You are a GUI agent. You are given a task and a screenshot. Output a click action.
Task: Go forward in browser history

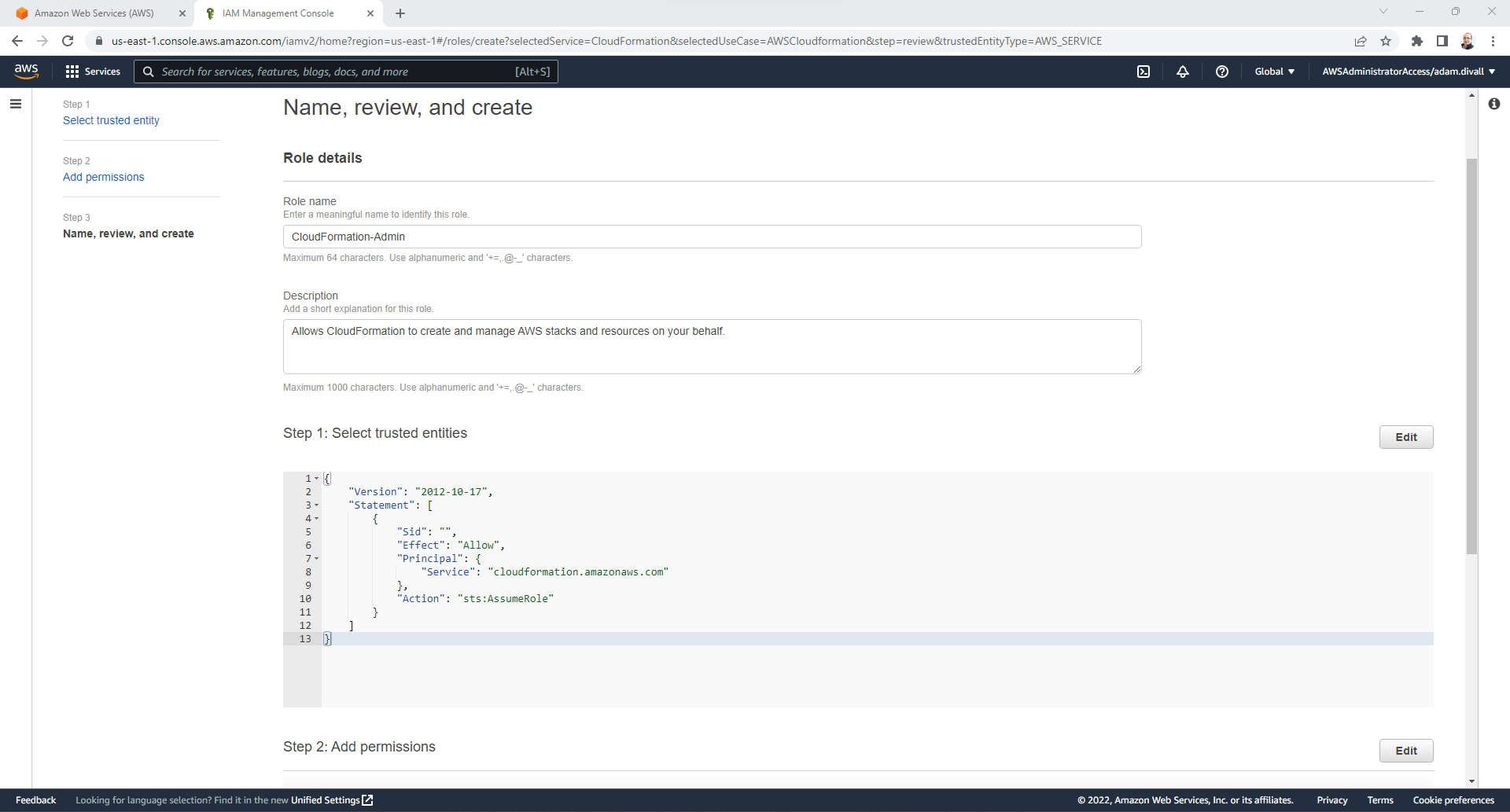point(42,41)
